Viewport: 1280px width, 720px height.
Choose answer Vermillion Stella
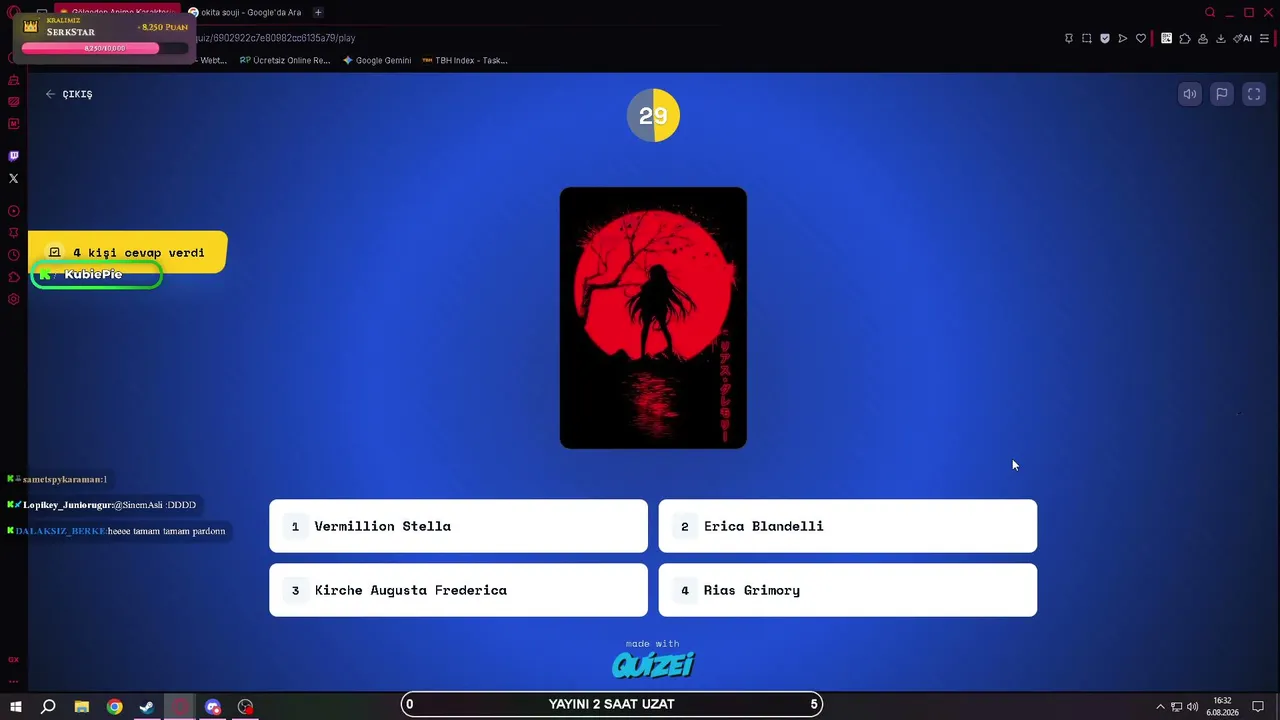tap(458, 526)
